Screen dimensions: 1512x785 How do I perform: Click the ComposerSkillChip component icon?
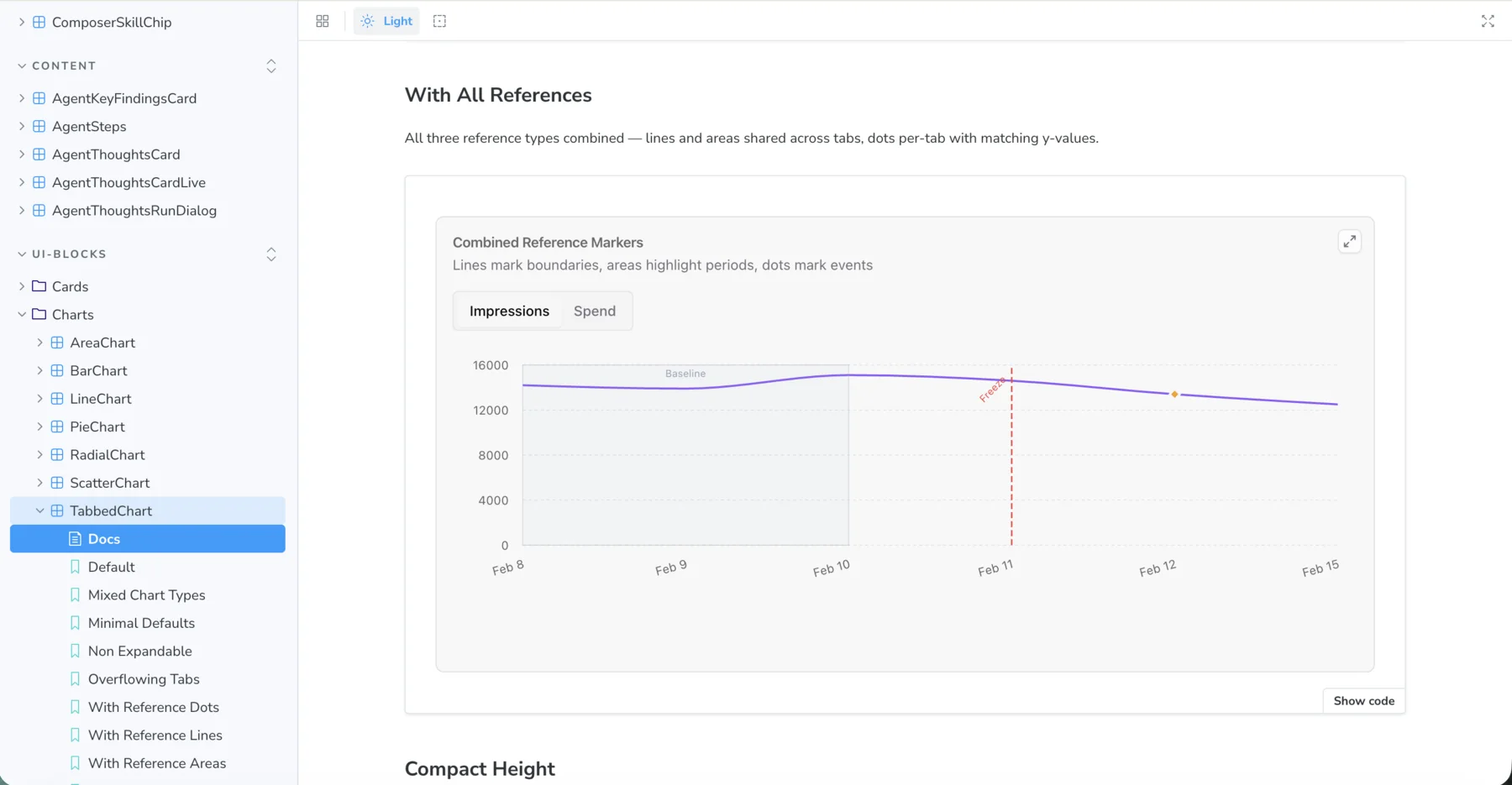pyautogui.click(x=39, y=22)
